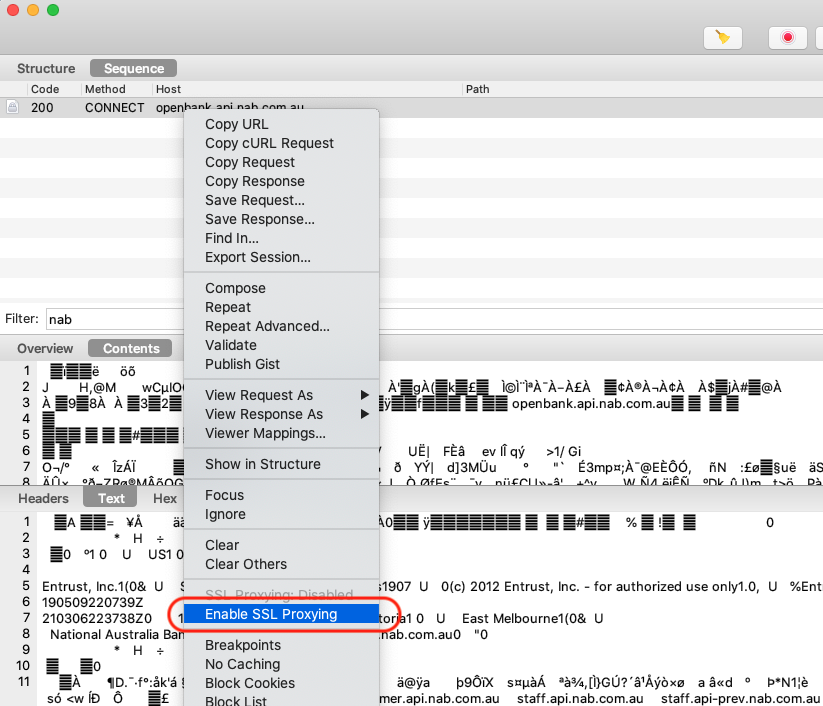Click the document icon in the request row
Image resolution: width=823 pixels, height=706 pixels.
click(x=13, y=107)
